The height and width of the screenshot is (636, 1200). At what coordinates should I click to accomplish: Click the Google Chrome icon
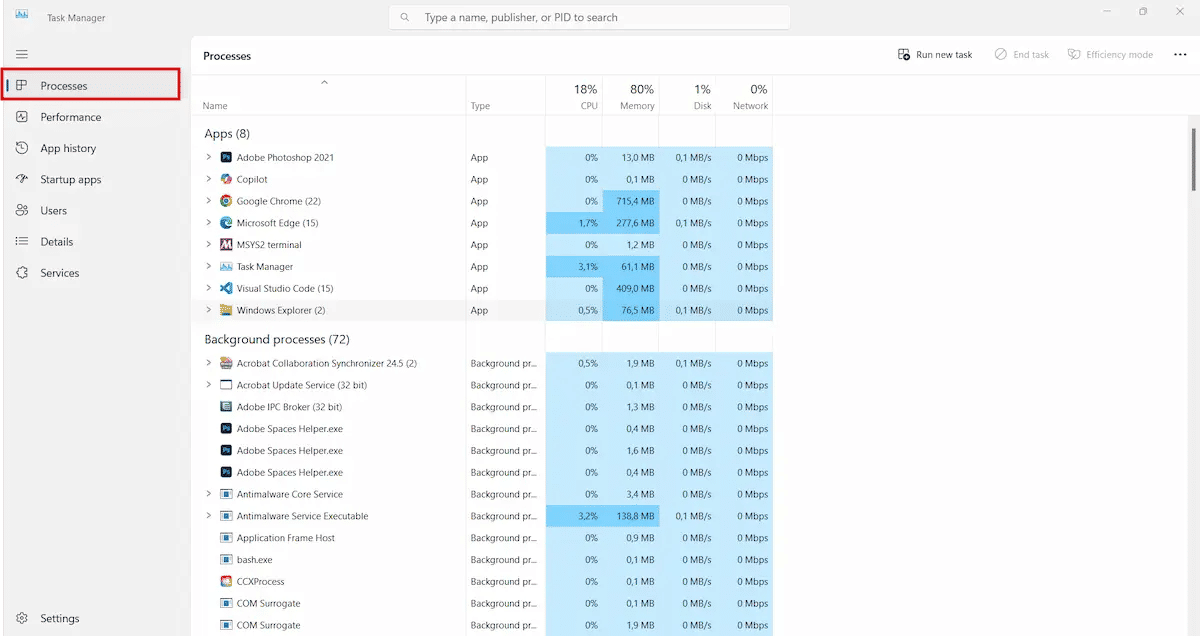click(226, 201)
